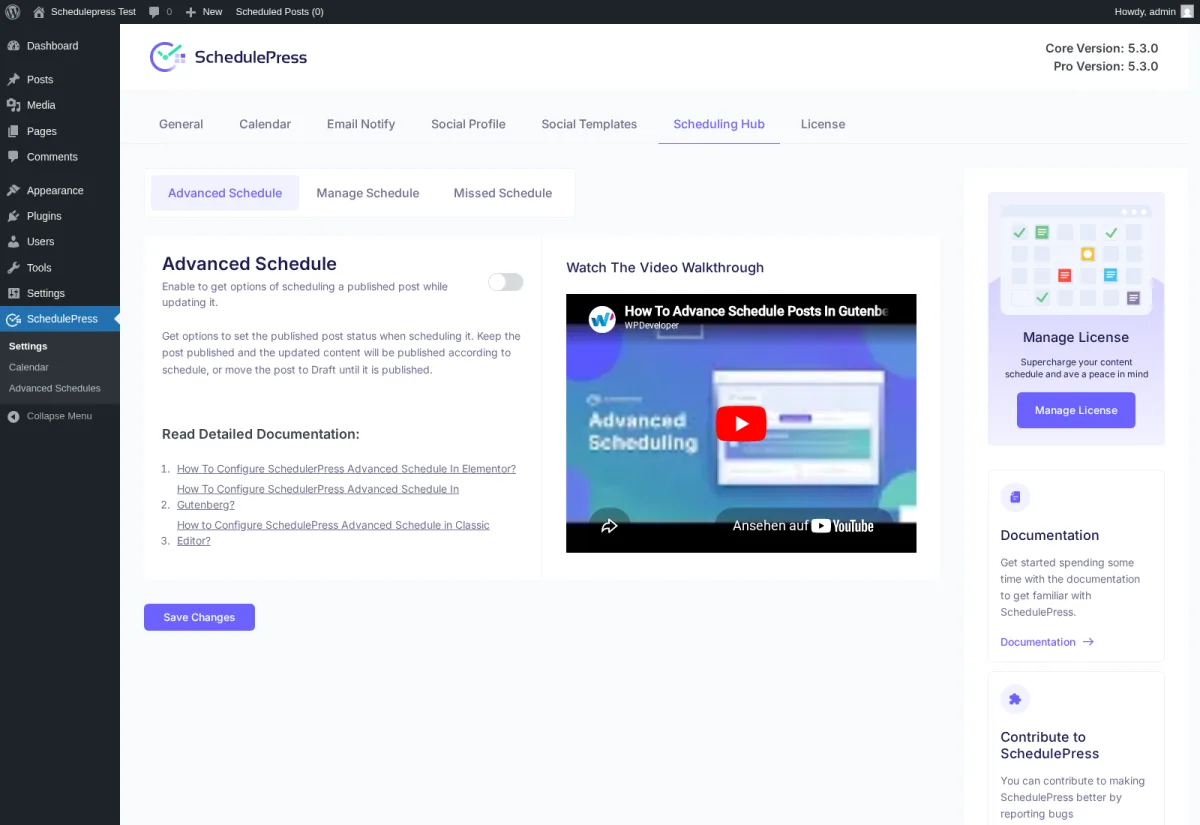Open Scheduled Posts (0) in admin bar
Screen dimensions: 1200x825
pos(279,12)
